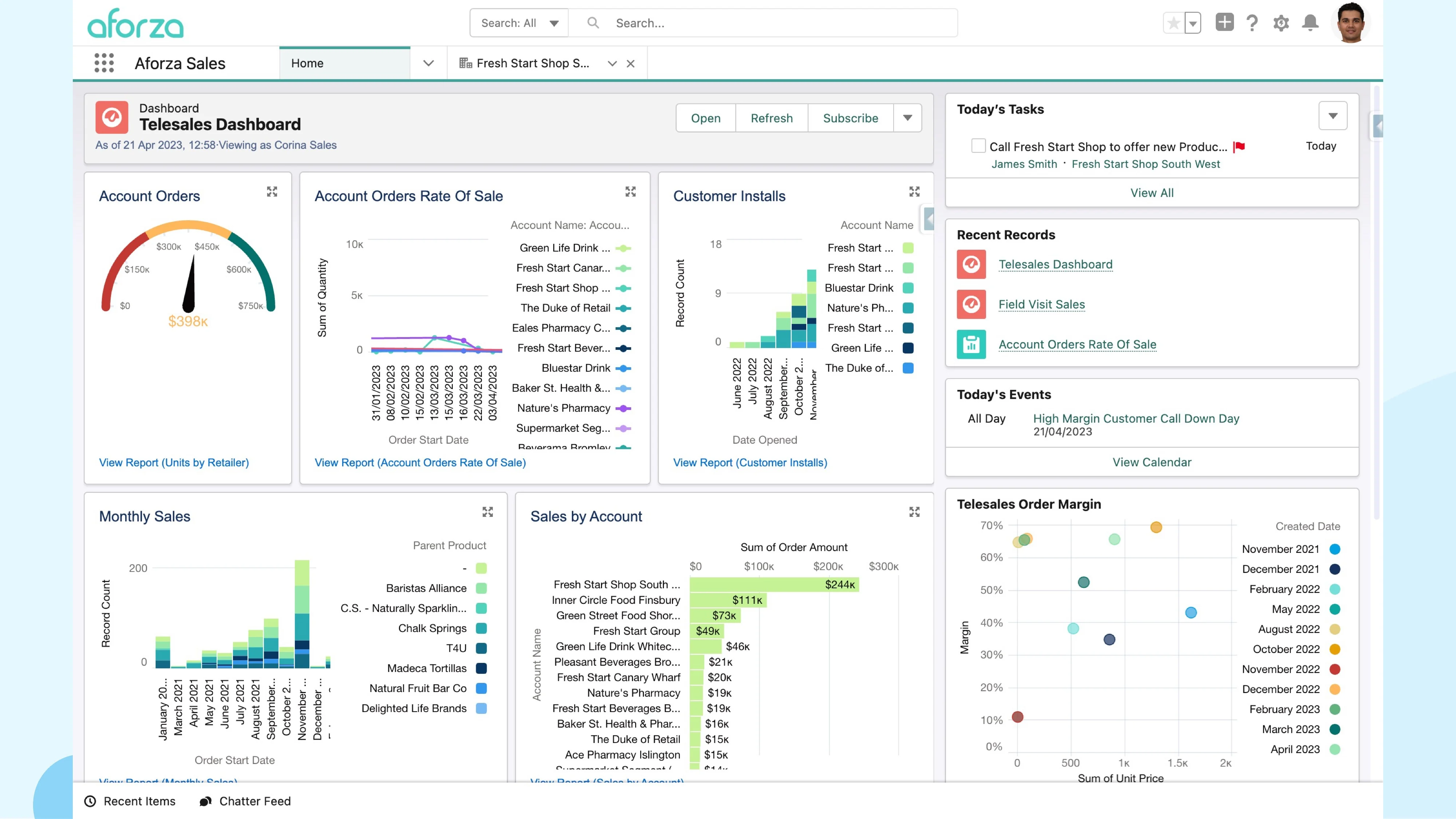
Task: Open View Report (Customer Installs)
Action: pos(750,462)
